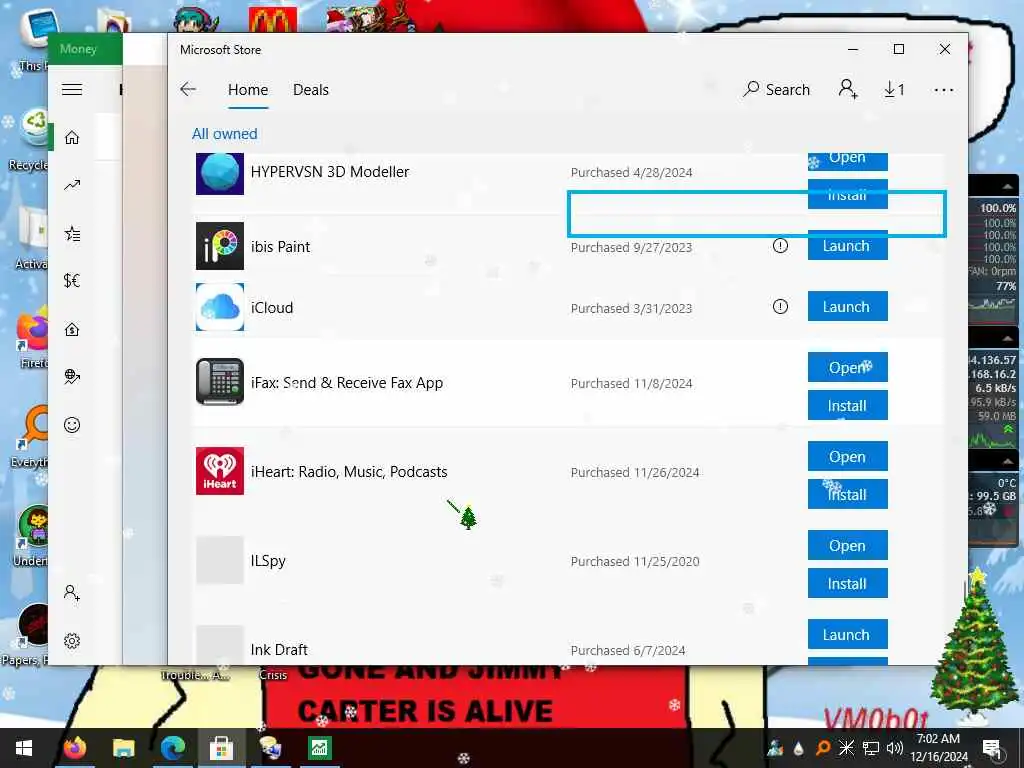Screen dimensions: 1024x768
Task: Click the Microsoft Store taskbar icon
Action: click(x=221, y=748)
